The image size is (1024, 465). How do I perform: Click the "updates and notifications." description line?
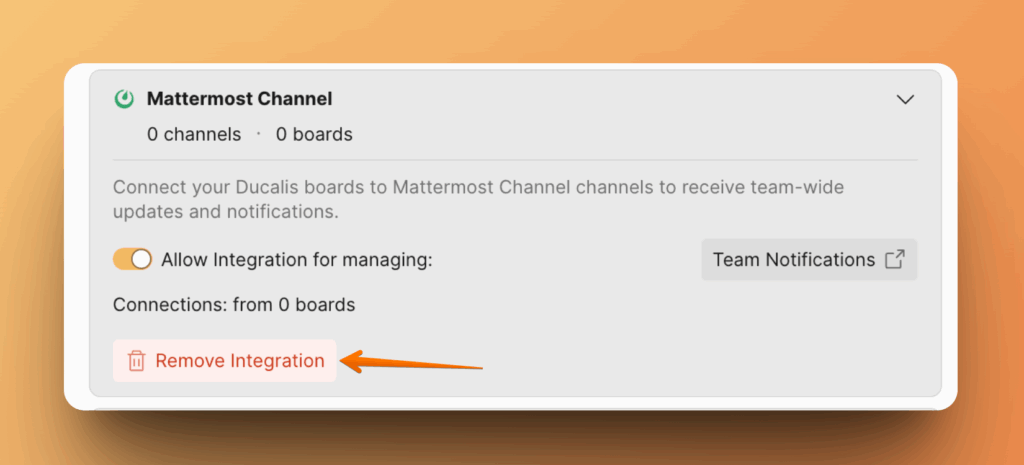pos(226,213)
